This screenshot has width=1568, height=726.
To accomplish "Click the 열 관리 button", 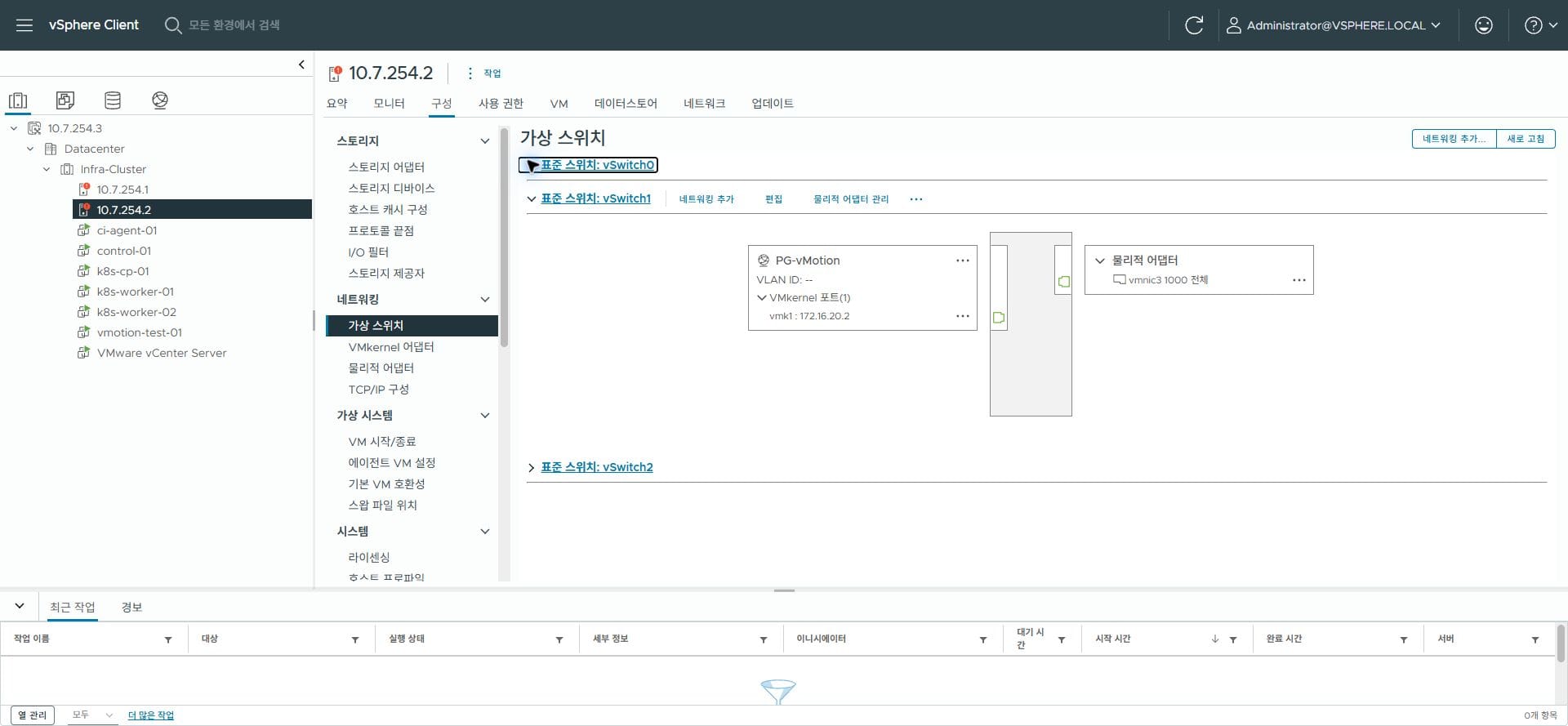I will (33, 715).
